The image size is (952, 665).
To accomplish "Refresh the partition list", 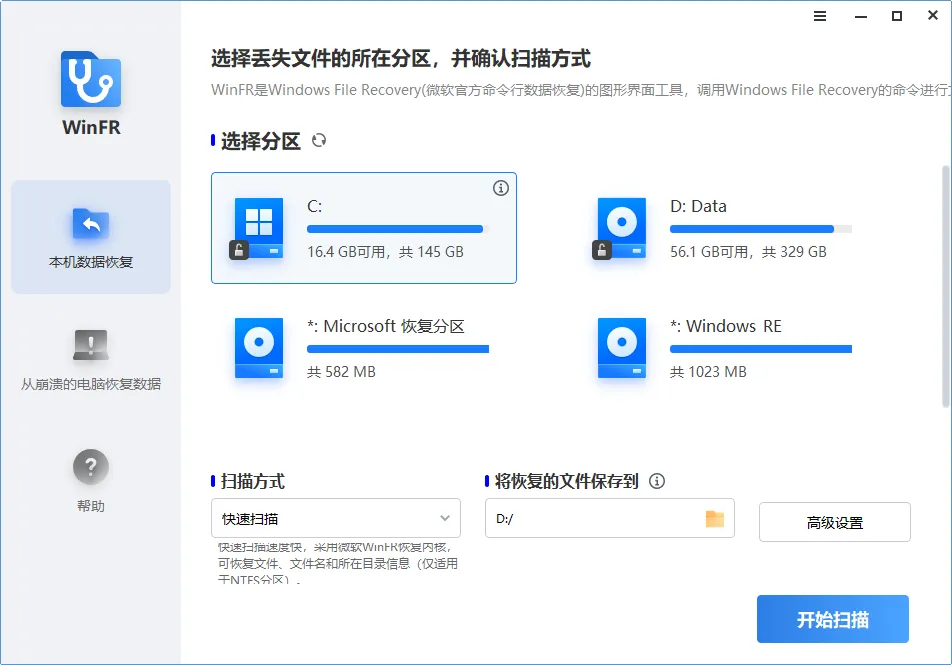I will [x=319, y=141].
